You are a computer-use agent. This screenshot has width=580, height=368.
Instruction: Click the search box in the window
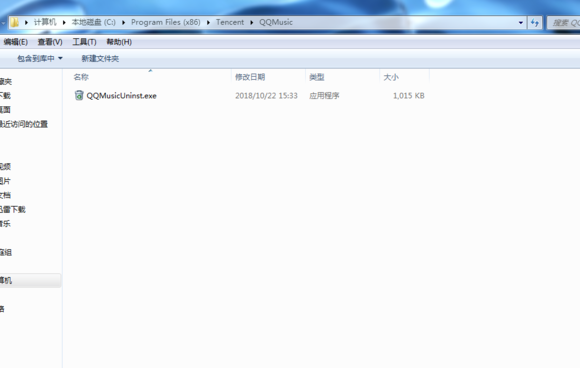(x=563, y=23)
